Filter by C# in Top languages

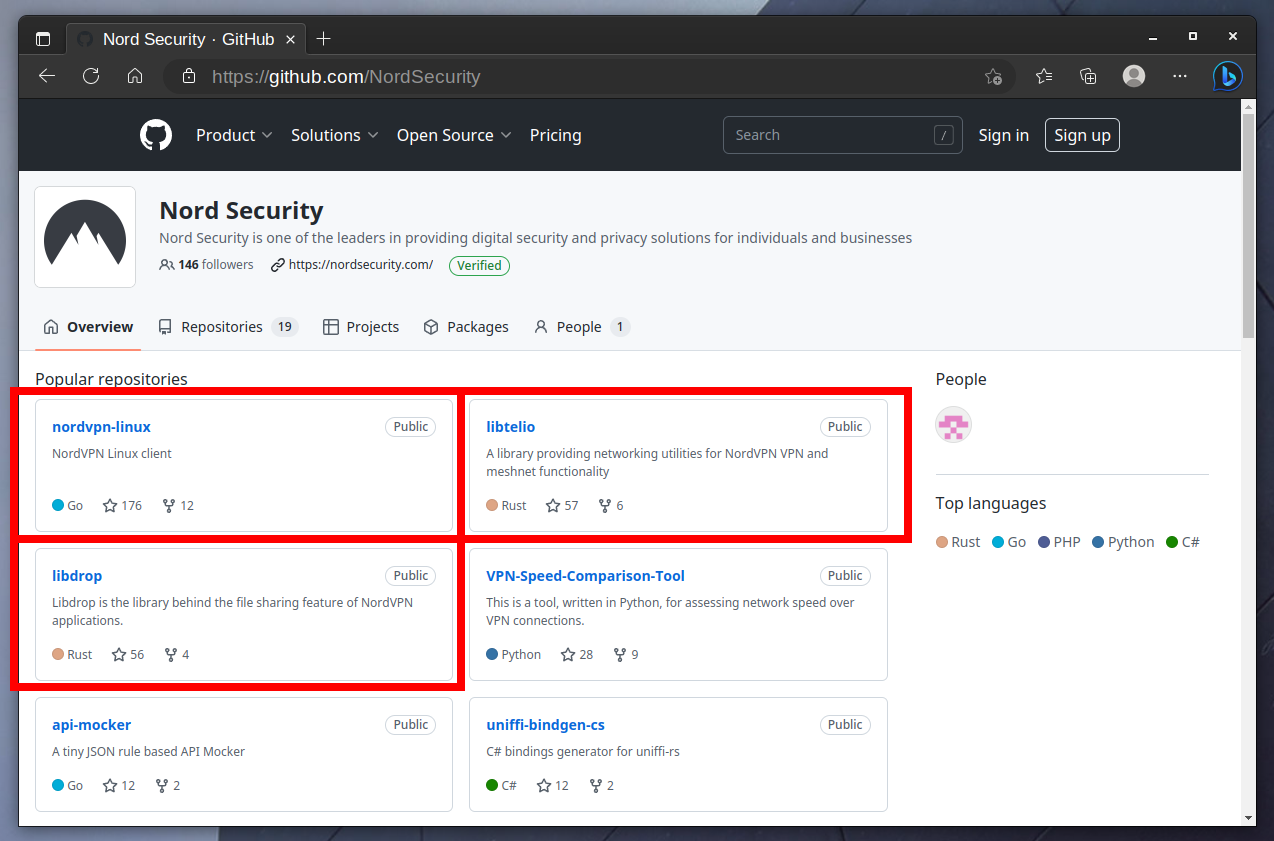tap(1182, 542)
